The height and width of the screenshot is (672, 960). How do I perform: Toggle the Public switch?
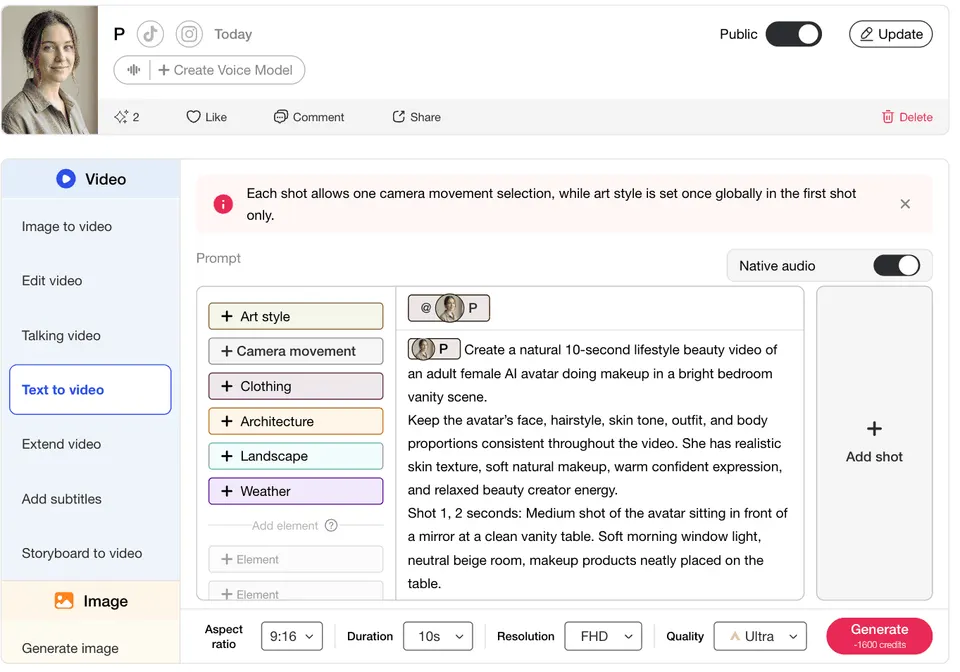[793, 34]
